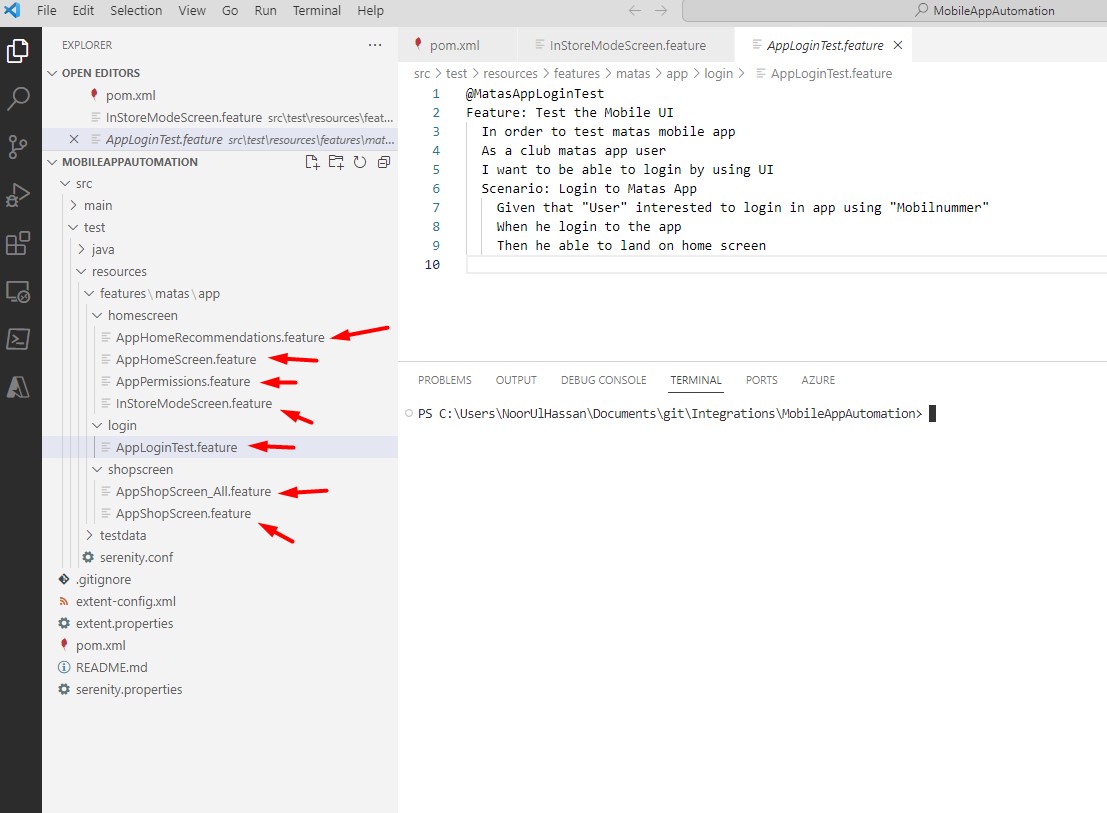Collapse the Open Editors section
The image size is (1107, 813).
click(x=52, y=73)
